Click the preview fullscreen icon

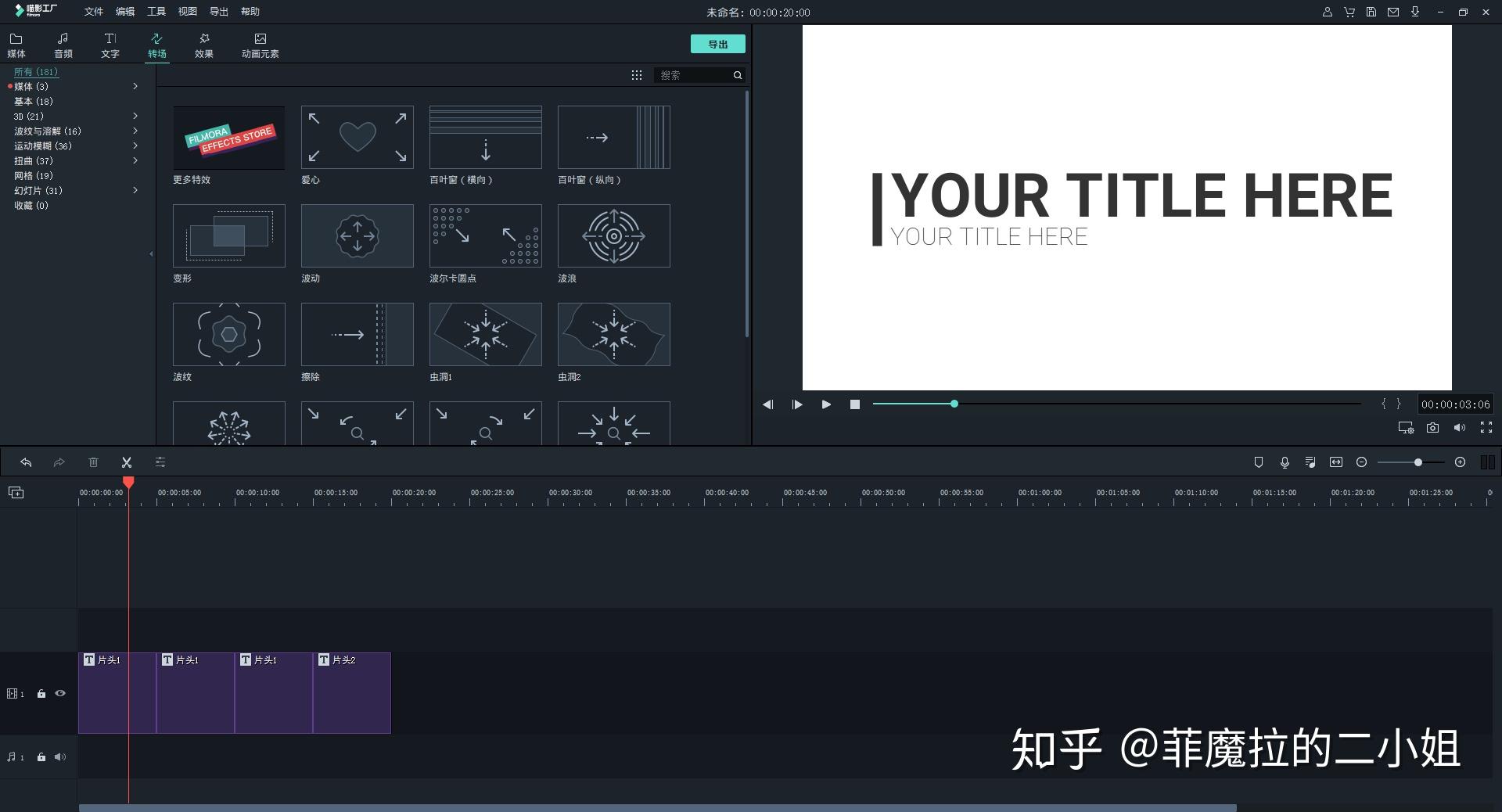click(x=1486, y=427)
